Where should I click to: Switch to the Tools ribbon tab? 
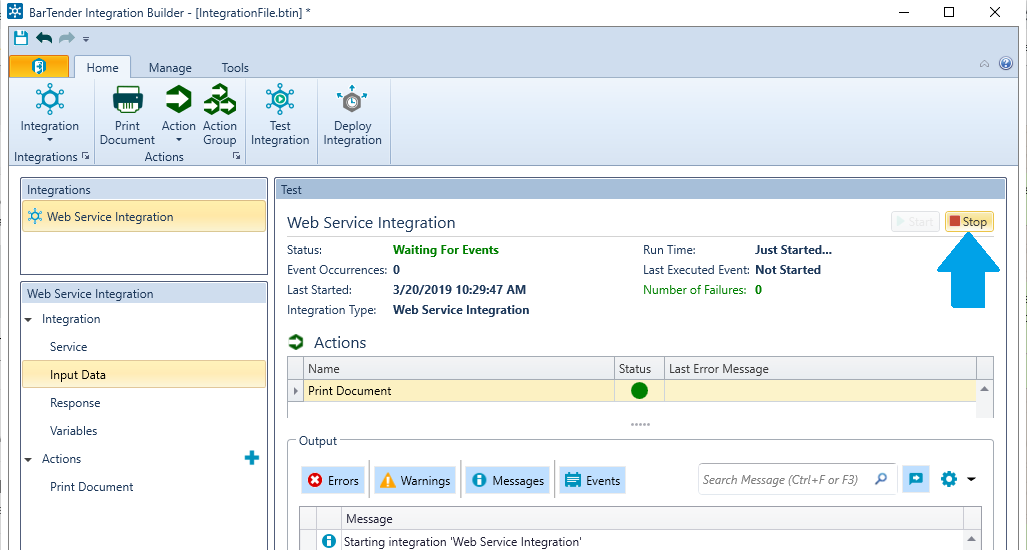(x=235, y=67)
